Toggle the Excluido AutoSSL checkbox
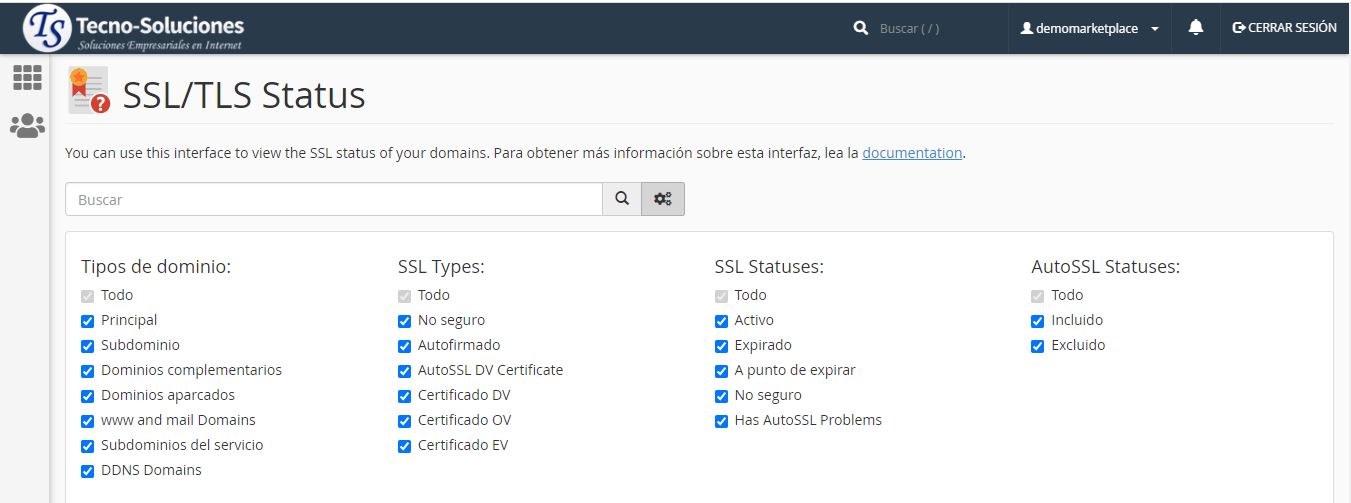The image size is (1351, 503). 1038,346
